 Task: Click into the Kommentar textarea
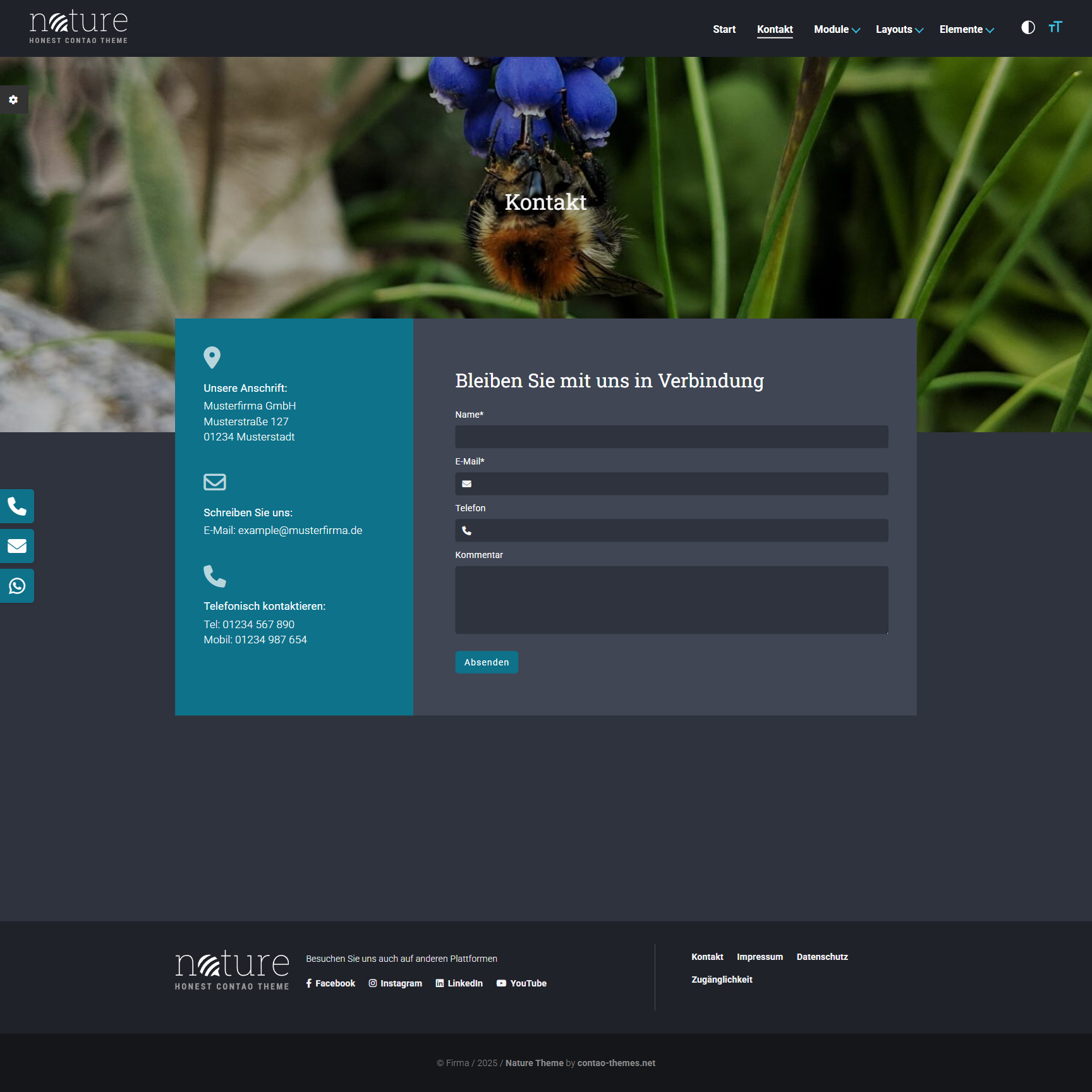(672, 600)
